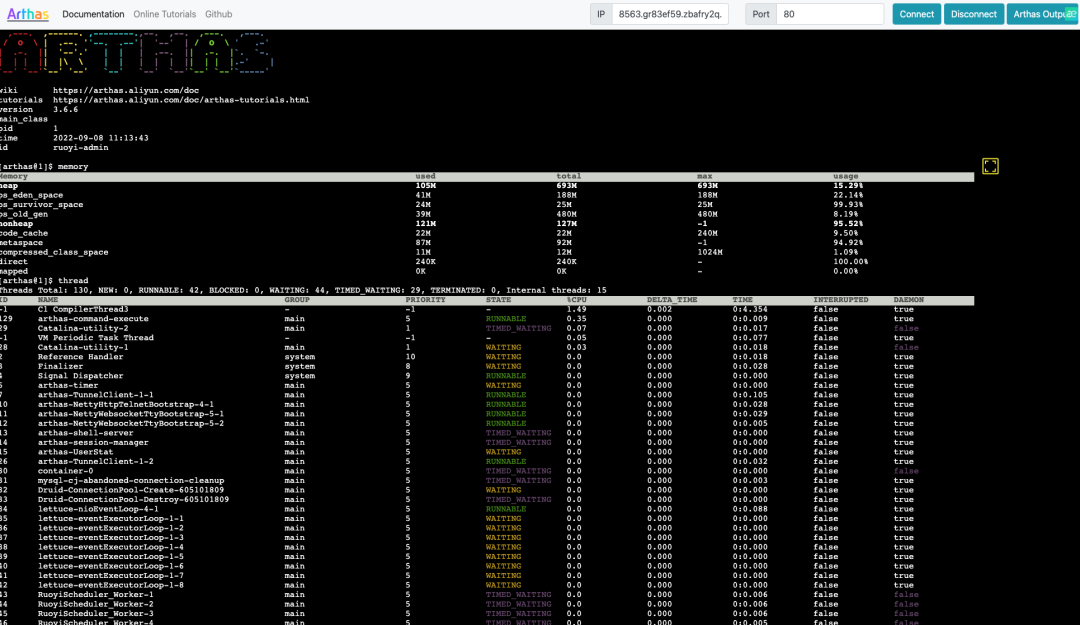Click thread name Druid-ConnectionPool-Create-605101809
The height and width of the screenshot is (625, 1080).
tap(131, 490)
